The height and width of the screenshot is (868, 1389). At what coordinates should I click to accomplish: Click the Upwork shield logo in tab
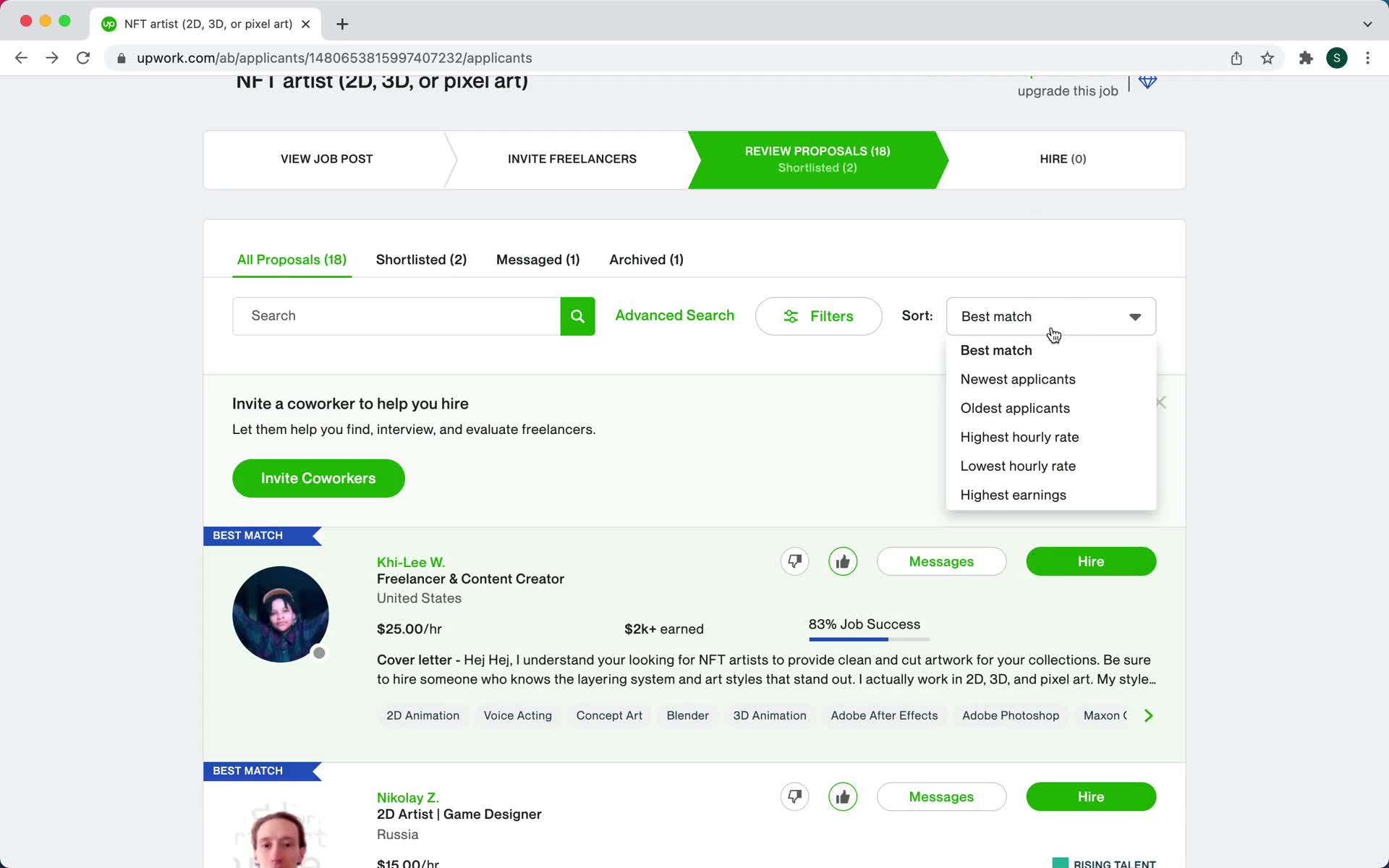[110, 23]
